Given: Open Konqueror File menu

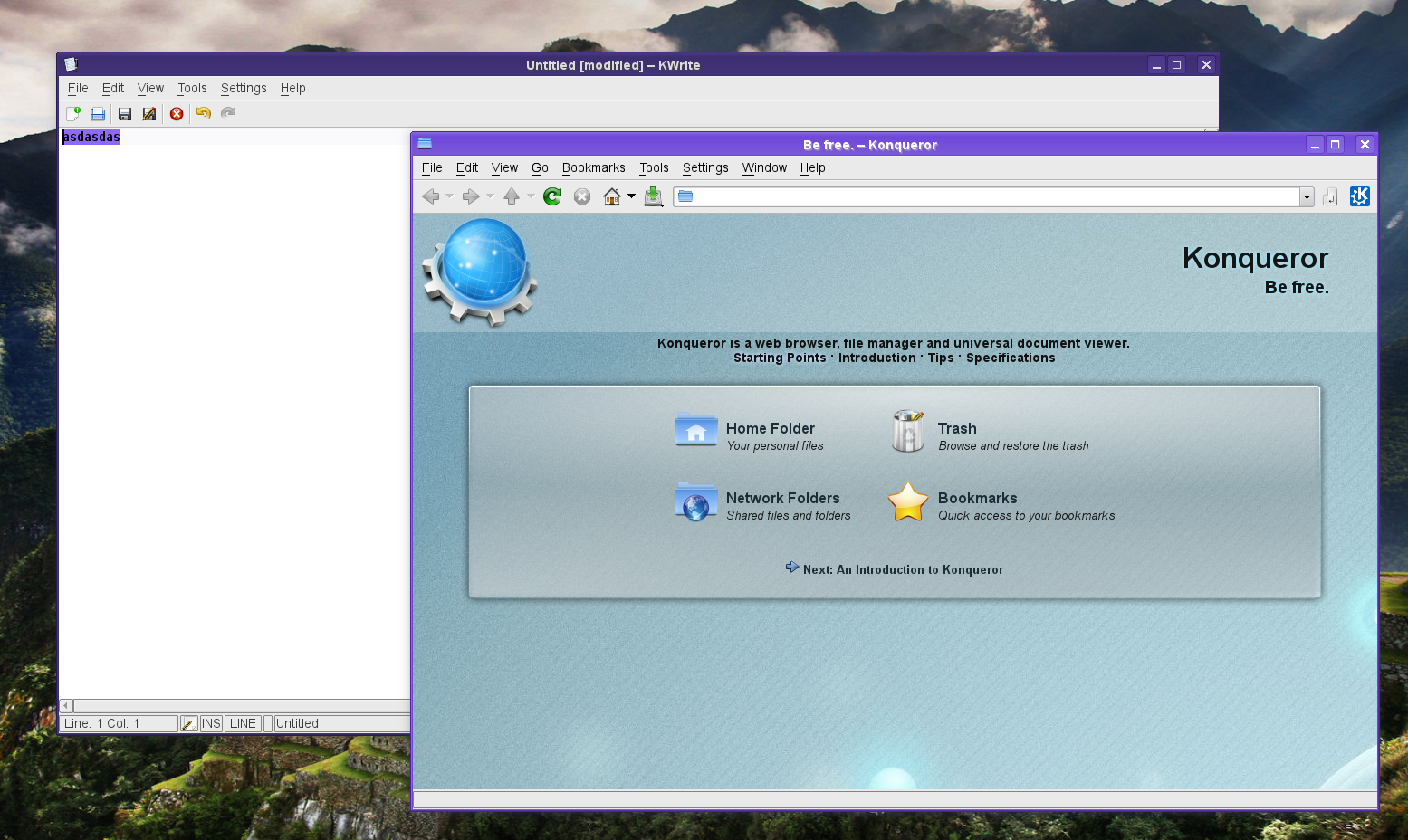Looking at the screenshot, I should pos(432,167).
